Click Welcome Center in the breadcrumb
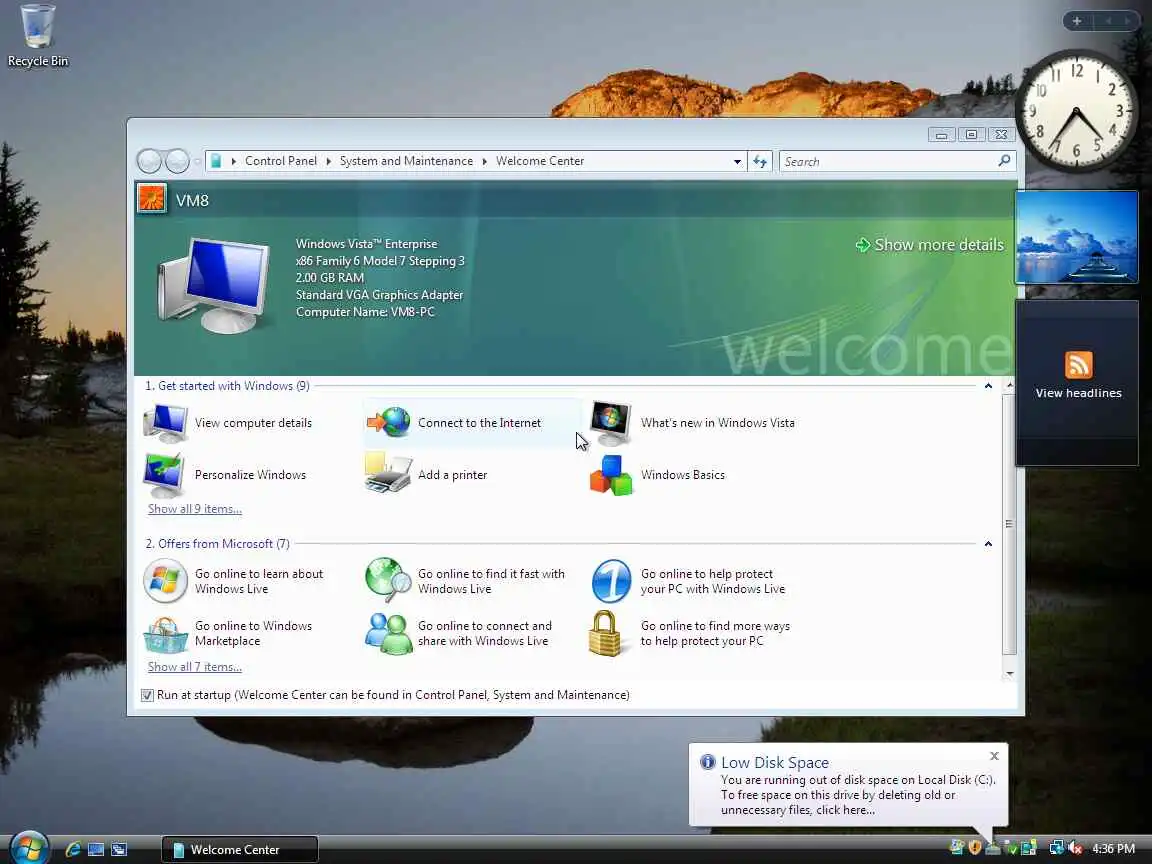Screen dimensions: 1152x864 point(540,161)
